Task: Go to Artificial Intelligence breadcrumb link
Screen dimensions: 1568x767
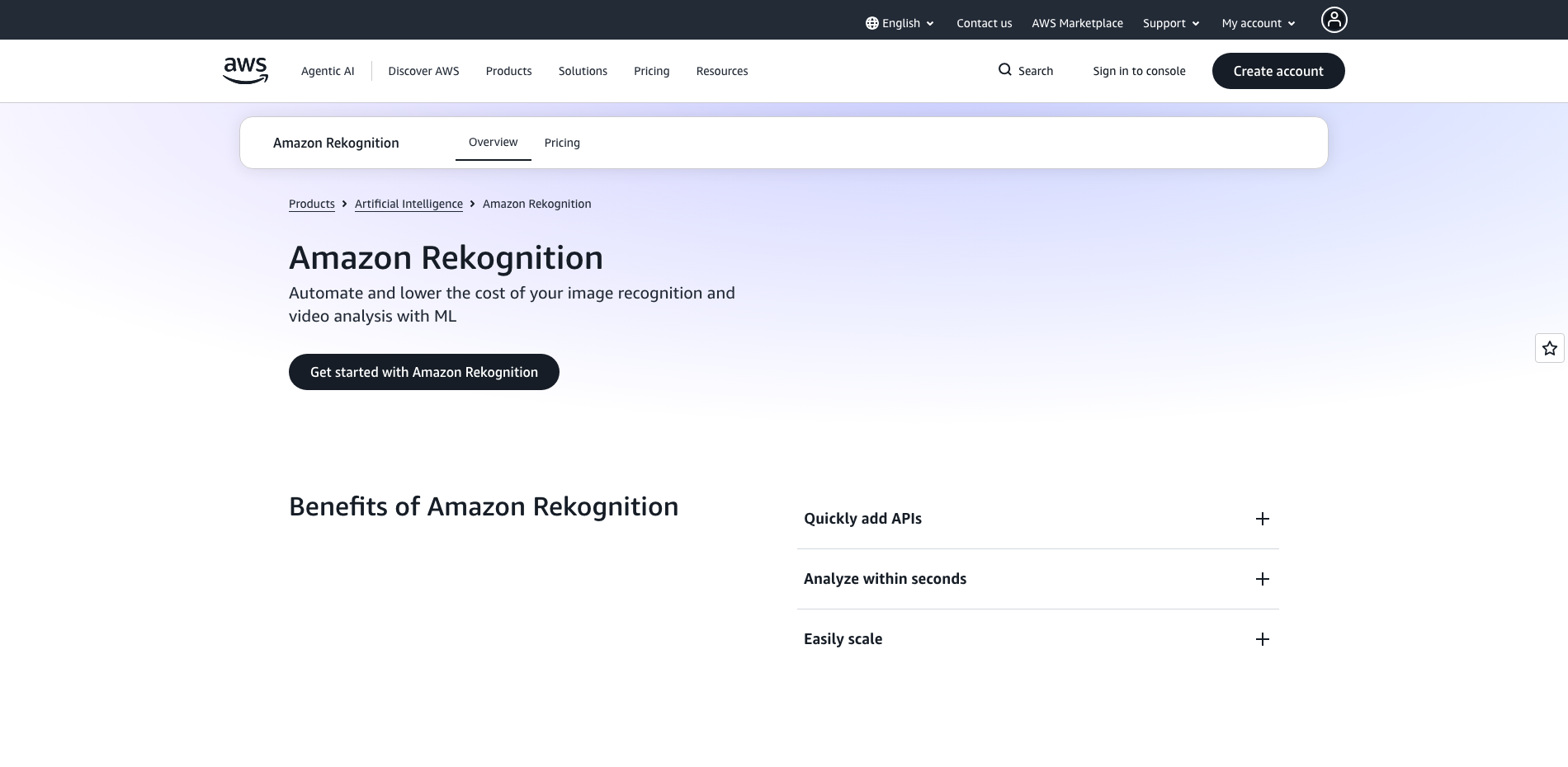Action: tap(409, 204)
